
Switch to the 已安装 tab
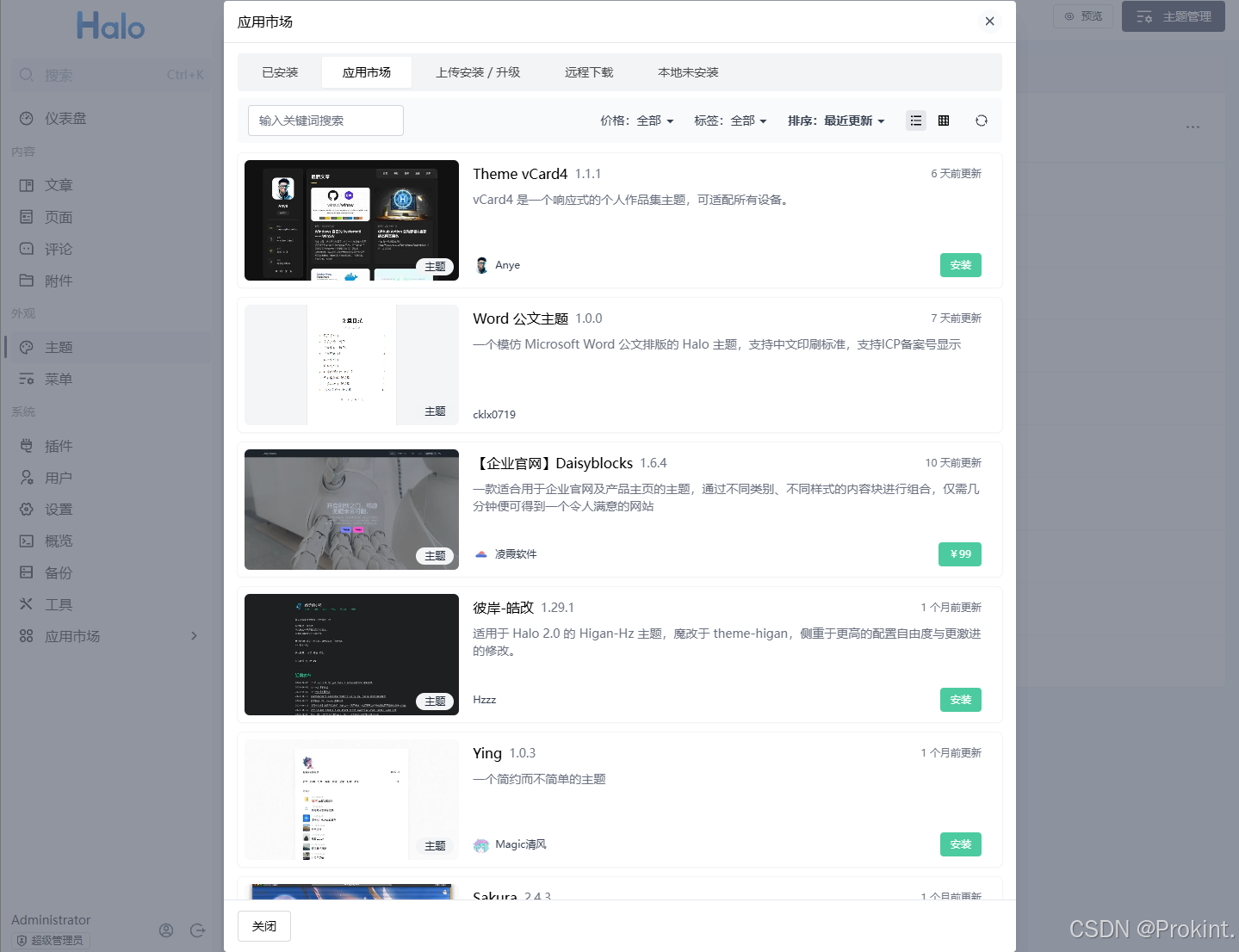(280, 72)
